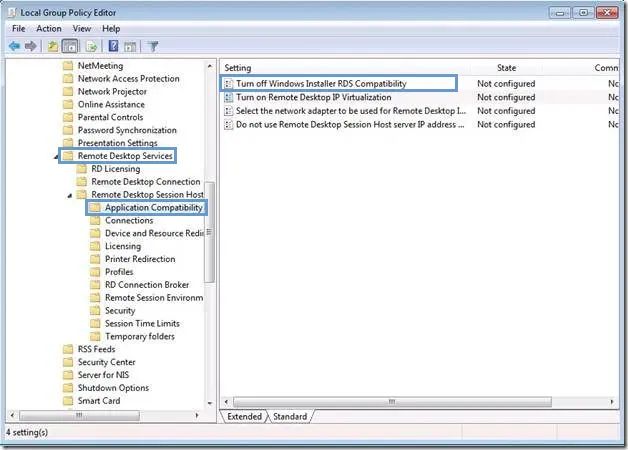The height and width of the screenshot is (450, 628).
Task: Select Application Compatibility tree item
Action: (154, 208)
